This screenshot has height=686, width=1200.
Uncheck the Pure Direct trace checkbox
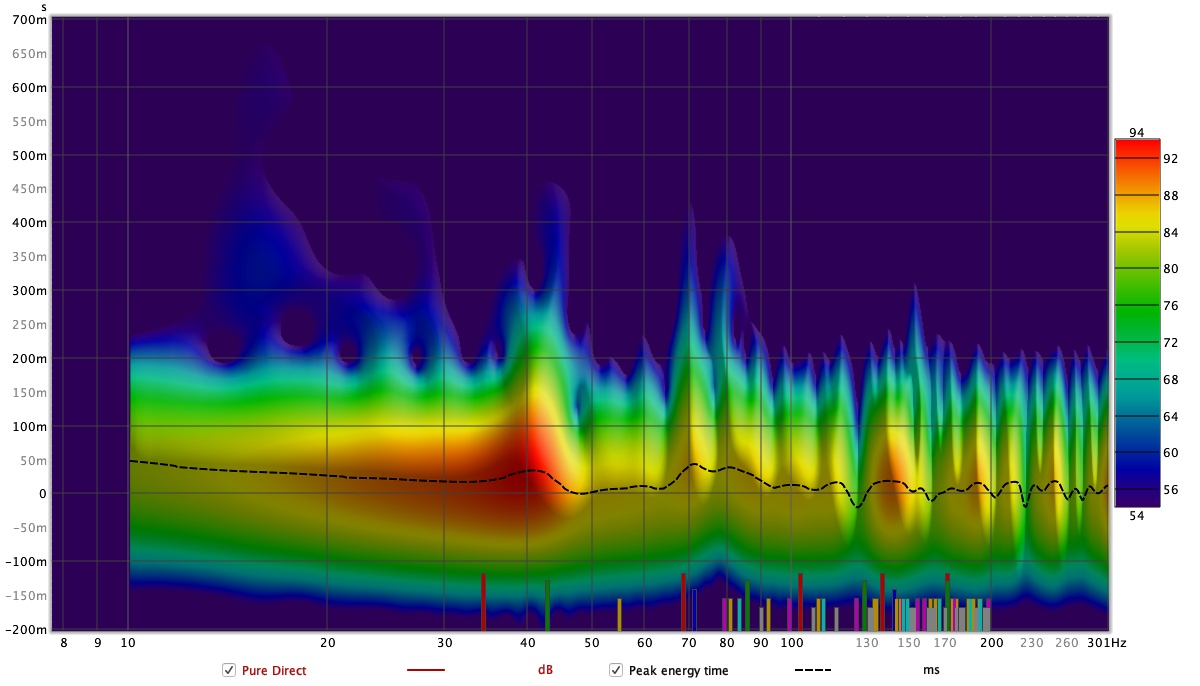[229, 670]
